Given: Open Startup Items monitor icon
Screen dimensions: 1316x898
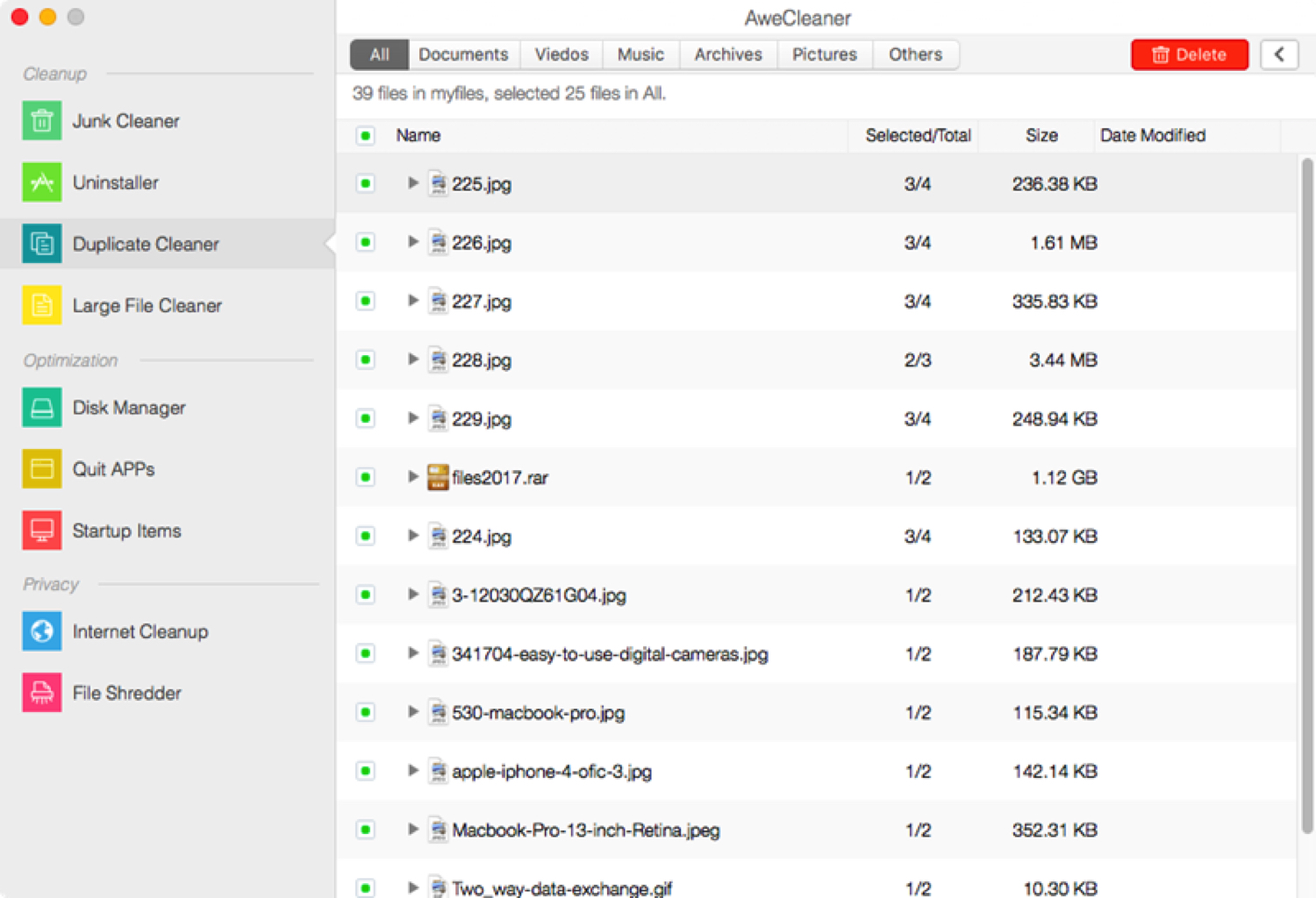Looking at the screenshot, I should pos(41,531).
